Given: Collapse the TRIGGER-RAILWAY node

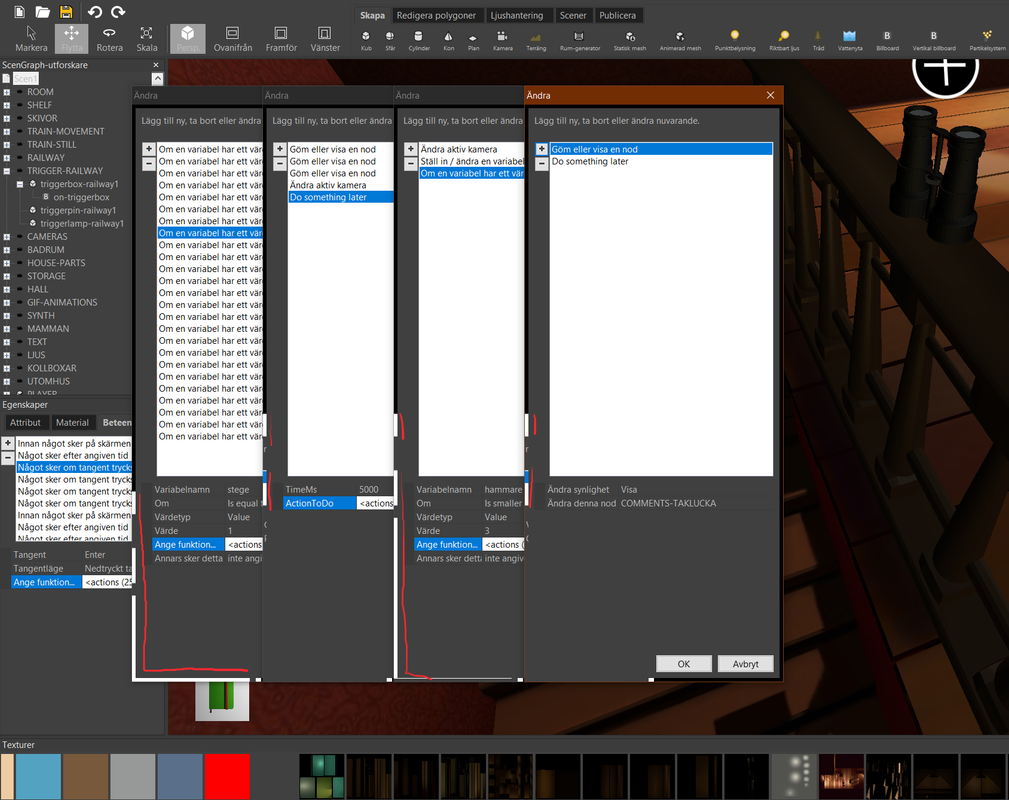Looking at the screenshot, I should coord(6,171).
